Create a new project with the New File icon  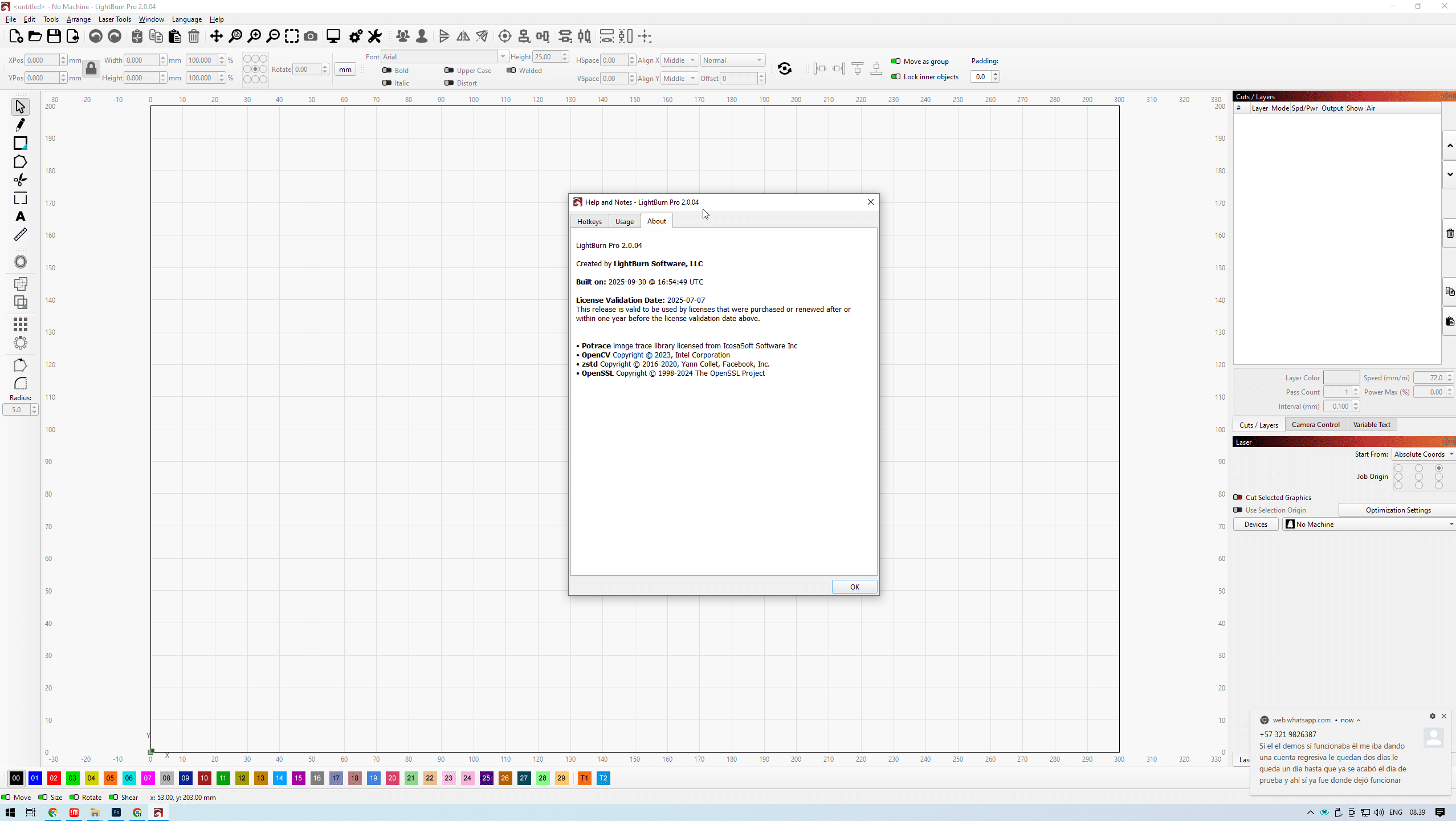coord(16,36)
